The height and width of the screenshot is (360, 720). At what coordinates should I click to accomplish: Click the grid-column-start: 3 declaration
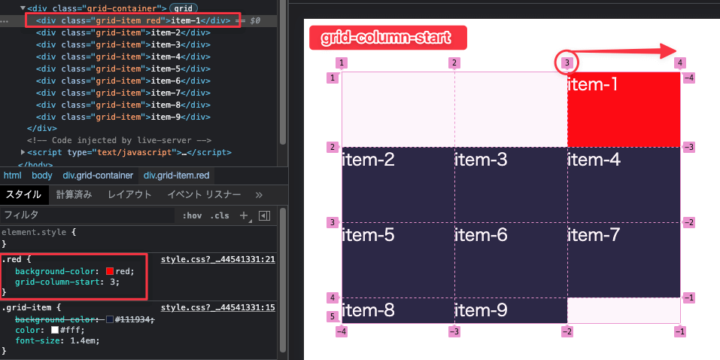click(x=67, y=282)
